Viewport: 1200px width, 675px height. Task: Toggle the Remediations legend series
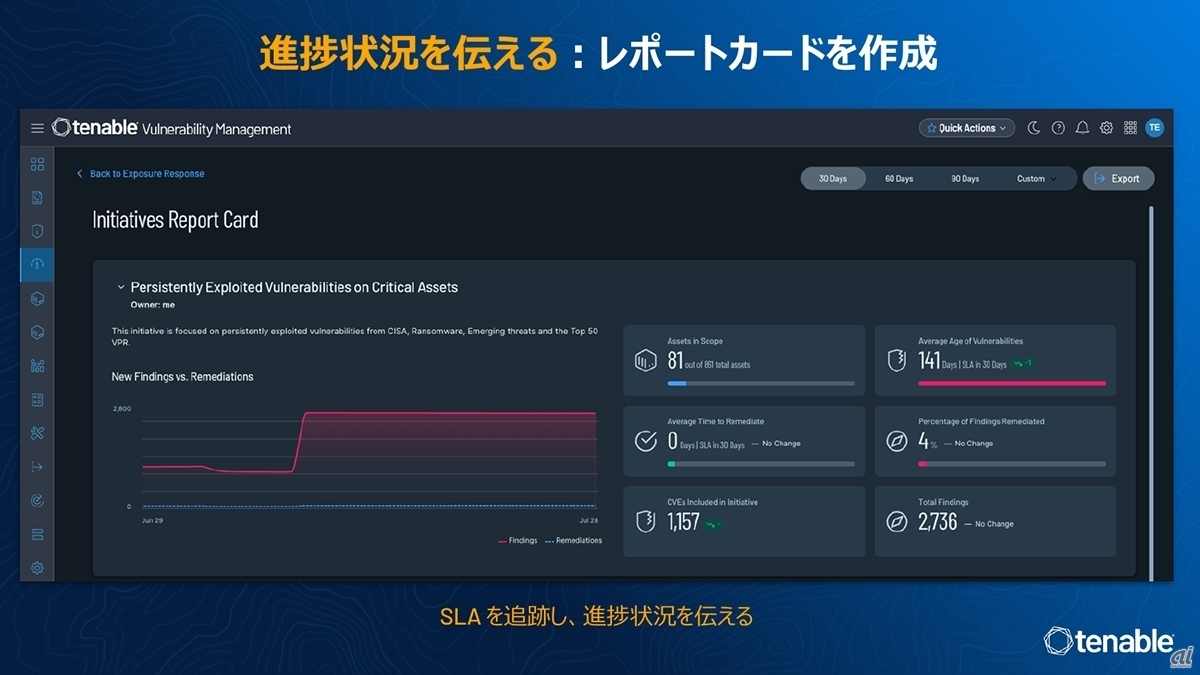pos(573,541)
